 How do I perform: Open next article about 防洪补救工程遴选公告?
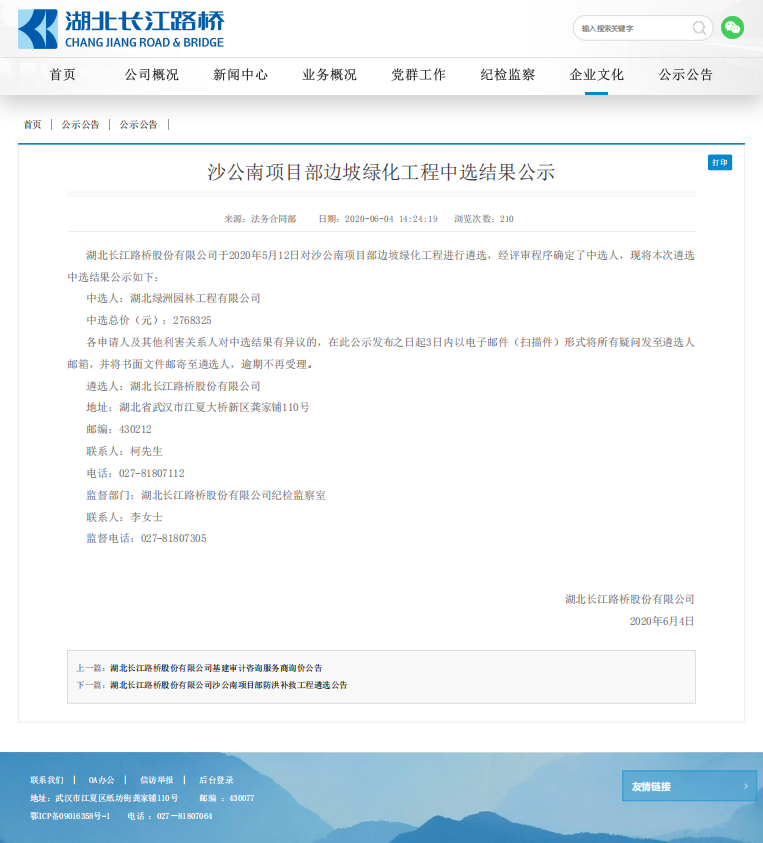tap(228, 685)
